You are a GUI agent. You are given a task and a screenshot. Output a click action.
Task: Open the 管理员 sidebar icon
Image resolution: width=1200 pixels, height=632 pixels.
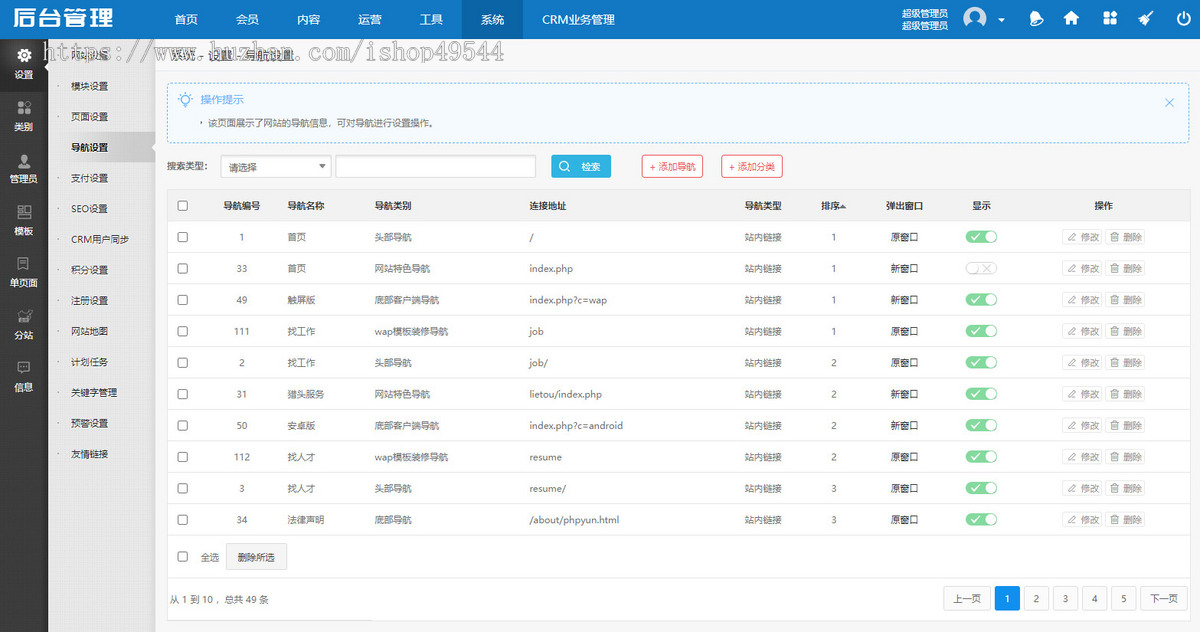coord(24,160)
